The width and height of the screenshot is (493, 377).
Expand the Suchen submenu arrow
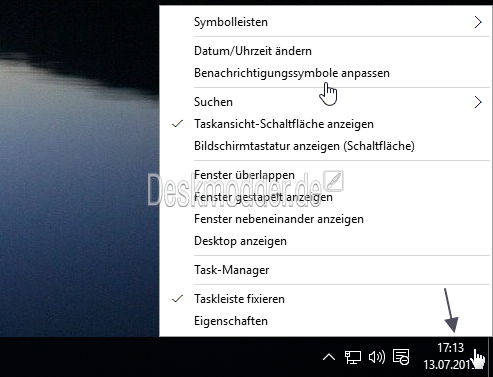pos(478,102)
